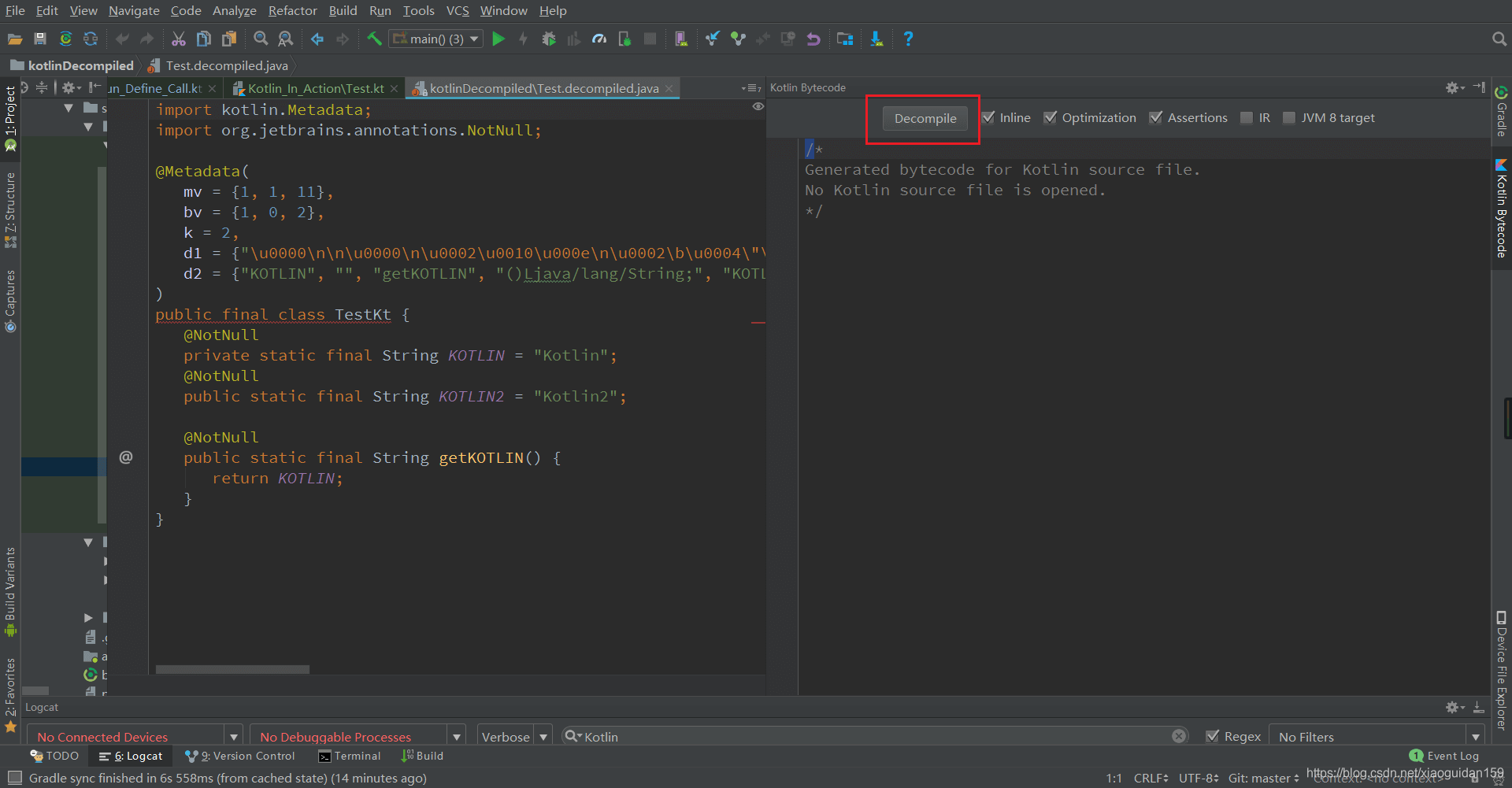Click the Replace icon in toolbar
This screenshot has height=788, width=1512.
286,39
